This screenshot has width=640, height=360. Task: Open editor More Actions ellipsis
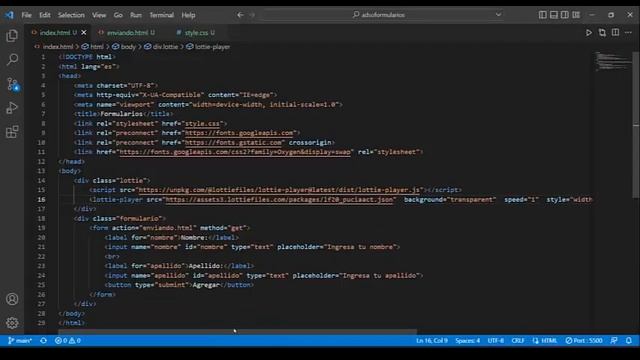tap(628, 33)
